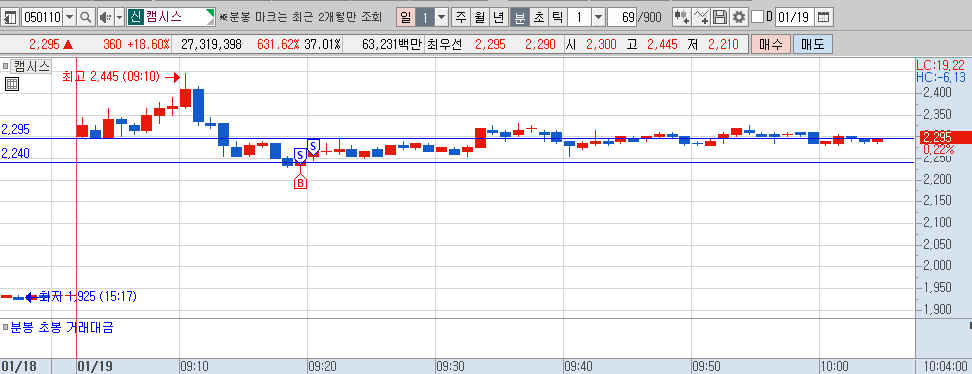Expand the stock code 050110 dropdown

coord(69,17)
